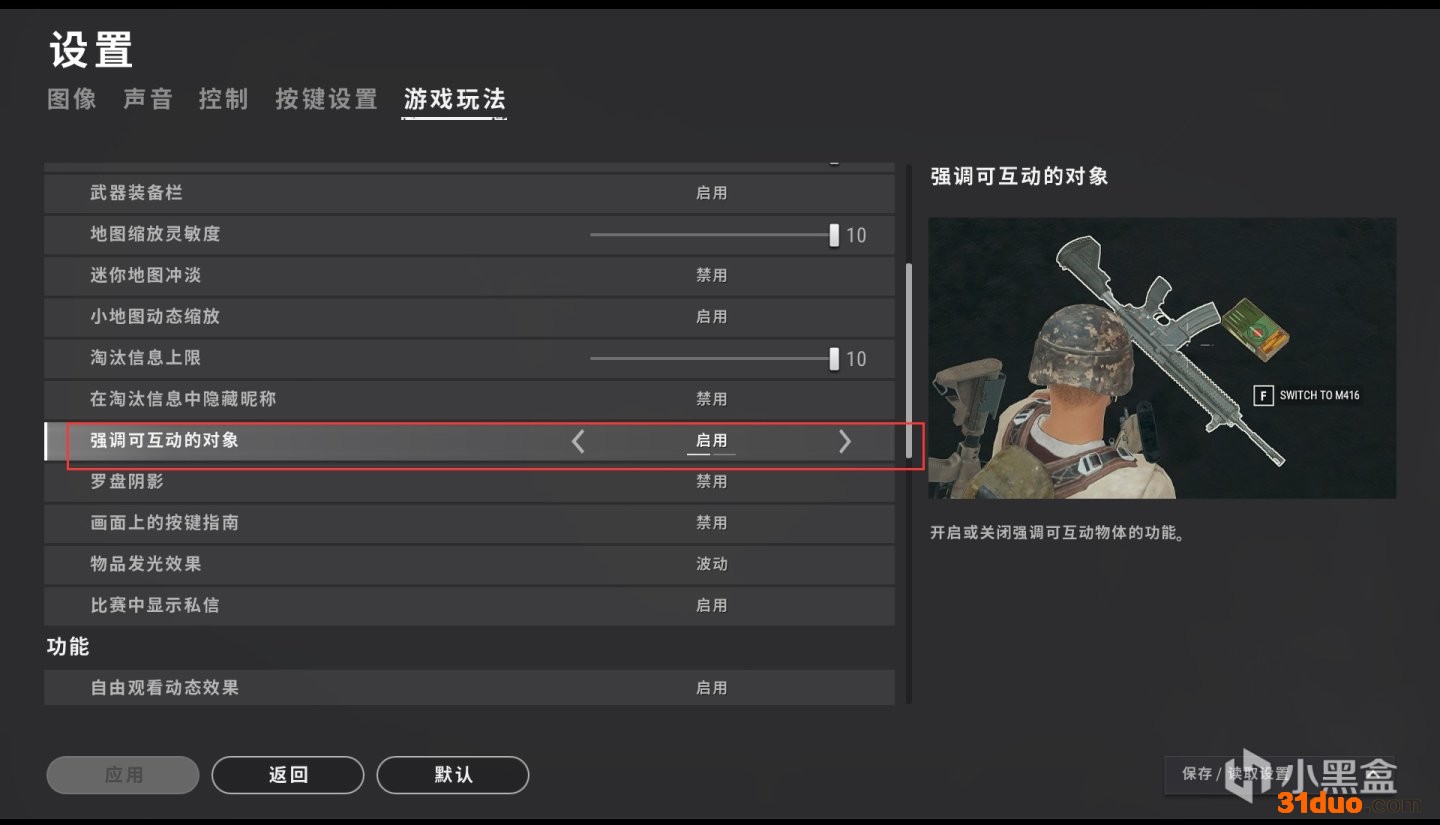Switch to the 图像 tab
1440x825 pixels.
[72, 99]
